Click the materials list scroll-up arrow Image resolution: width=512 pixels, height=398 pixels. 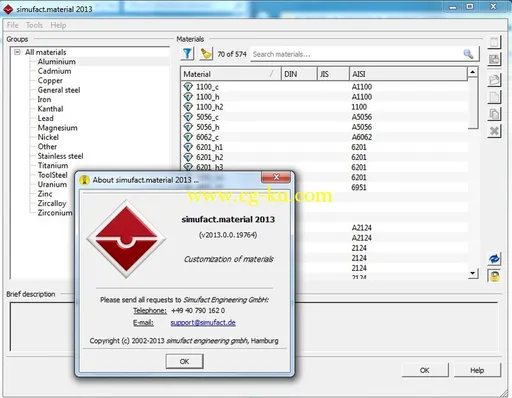click(472, 72)
